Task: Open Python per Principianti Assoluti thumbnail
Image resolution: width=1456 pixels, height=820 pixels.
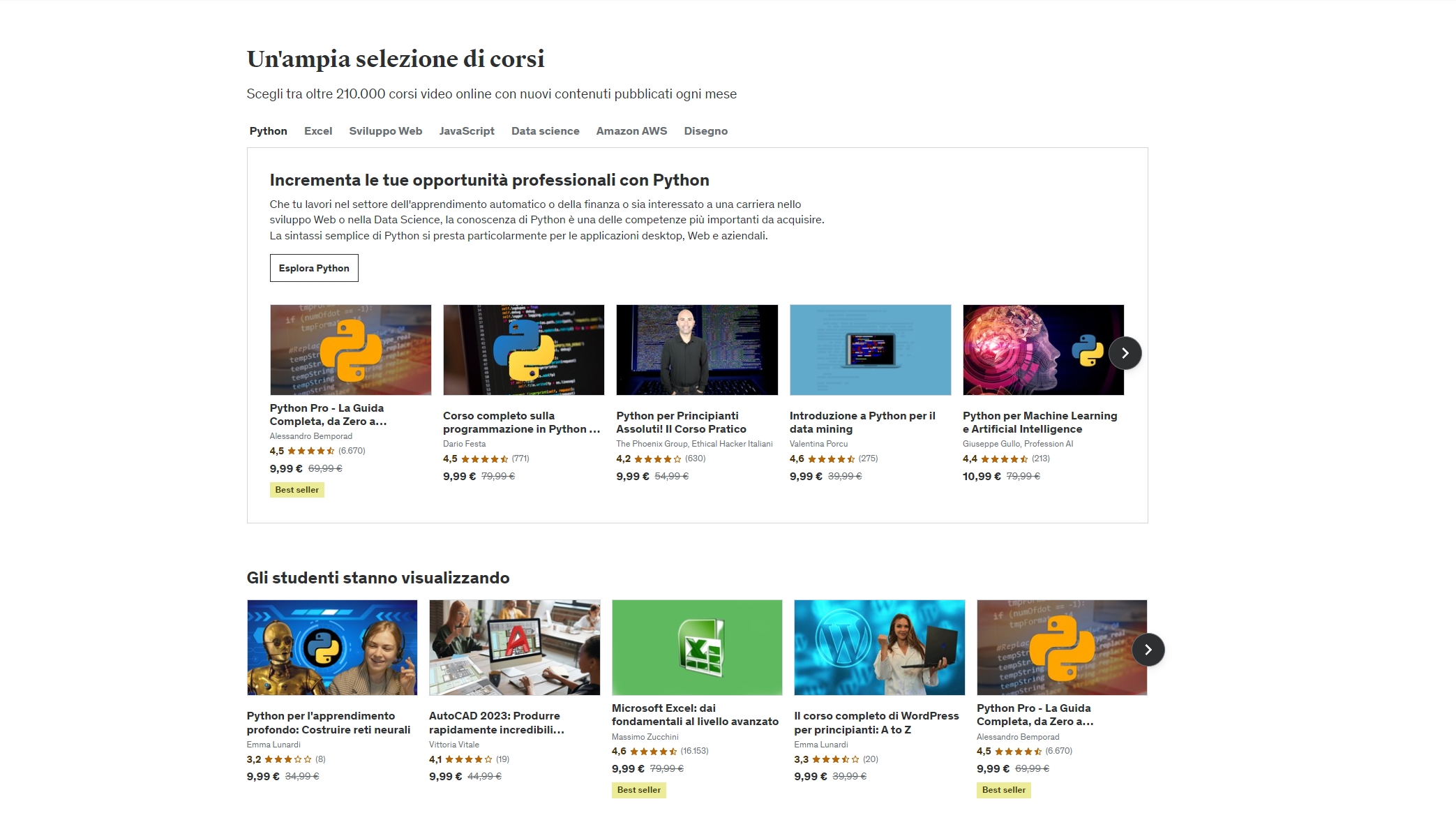Action: click(697, 350)
